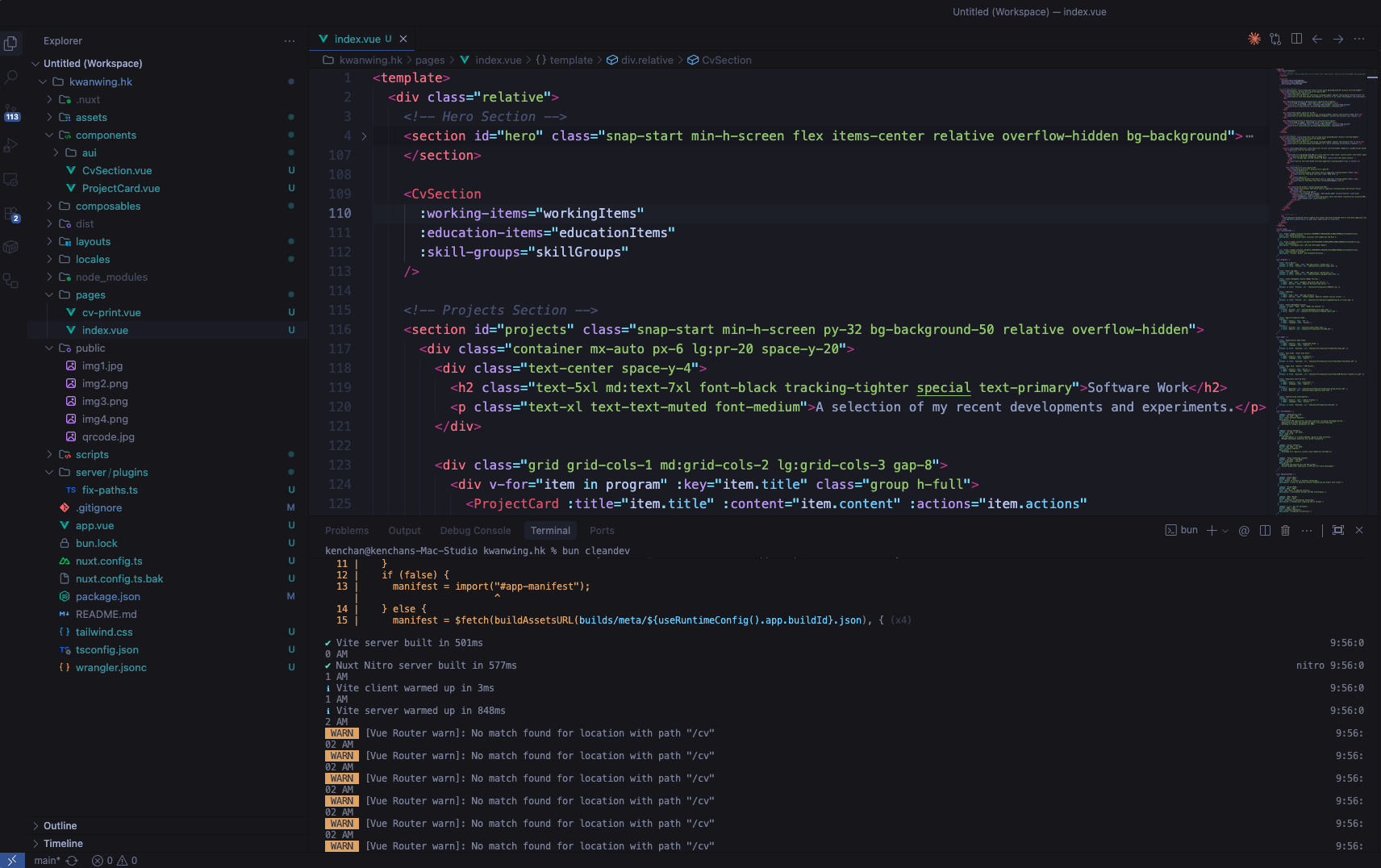Open Extensions view with 2 badge
Viewport: 1381px width, 868px height.
click(x=11, y=214)
